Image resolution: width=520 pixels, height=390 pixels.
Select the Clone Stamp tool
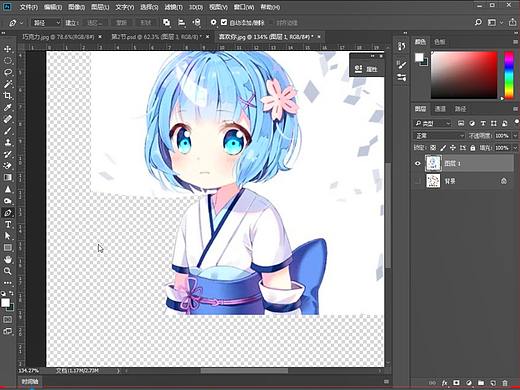click(7, 142)
